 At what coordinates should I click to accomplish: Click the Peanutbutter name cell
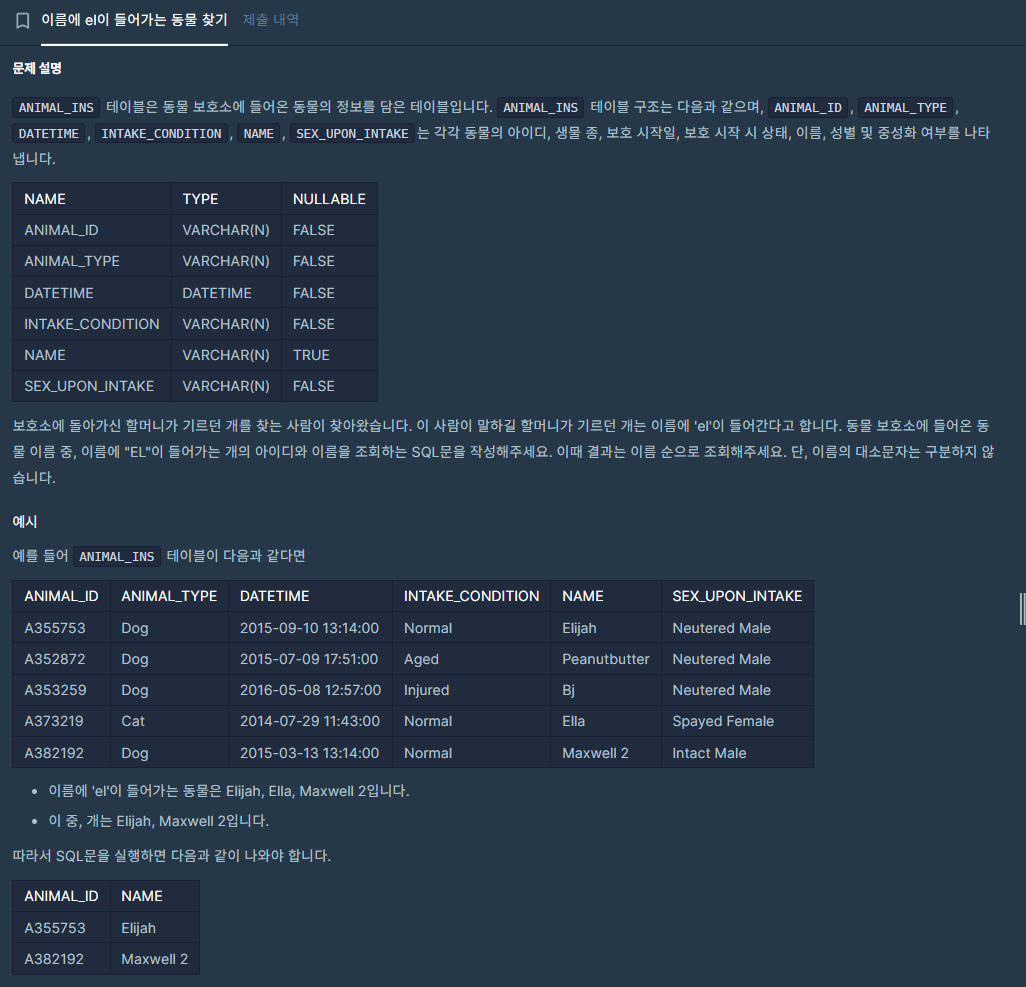tap(606, 659)
